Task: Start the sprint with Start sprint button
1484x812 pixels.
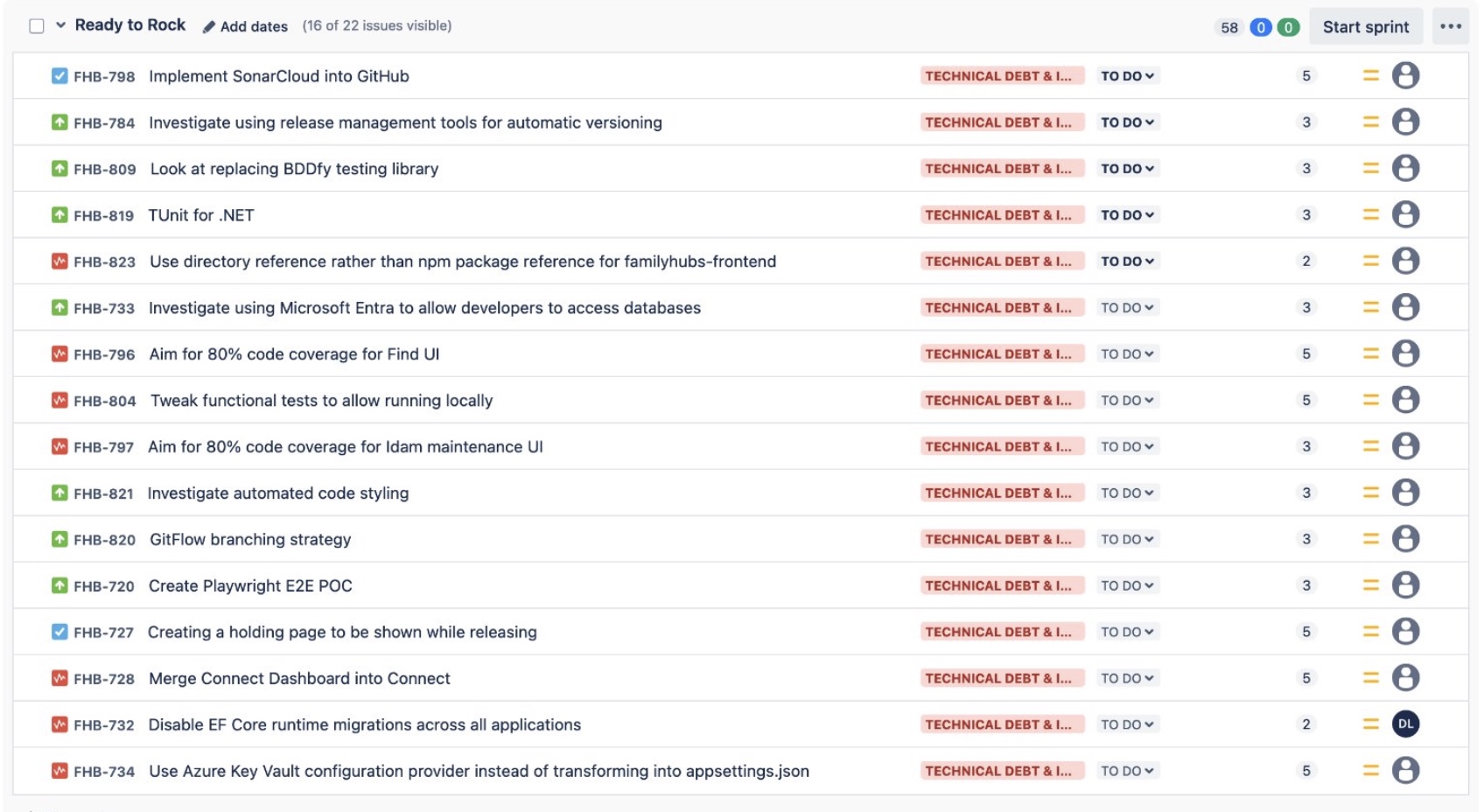Action: click(1366, 27)
